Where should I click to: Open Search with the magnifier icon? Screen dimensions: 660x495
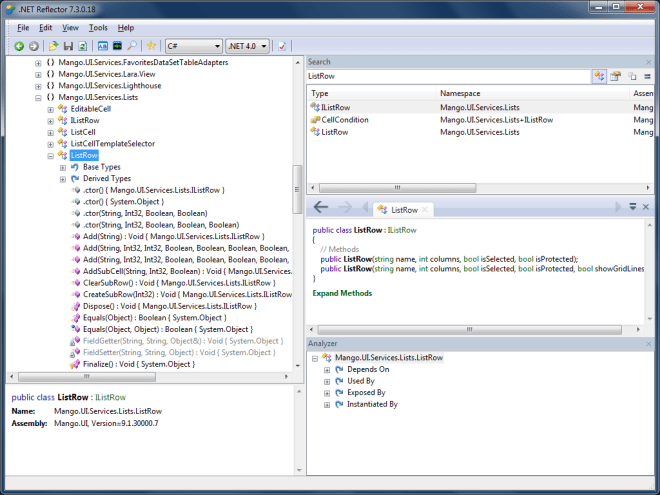(132, 46)
